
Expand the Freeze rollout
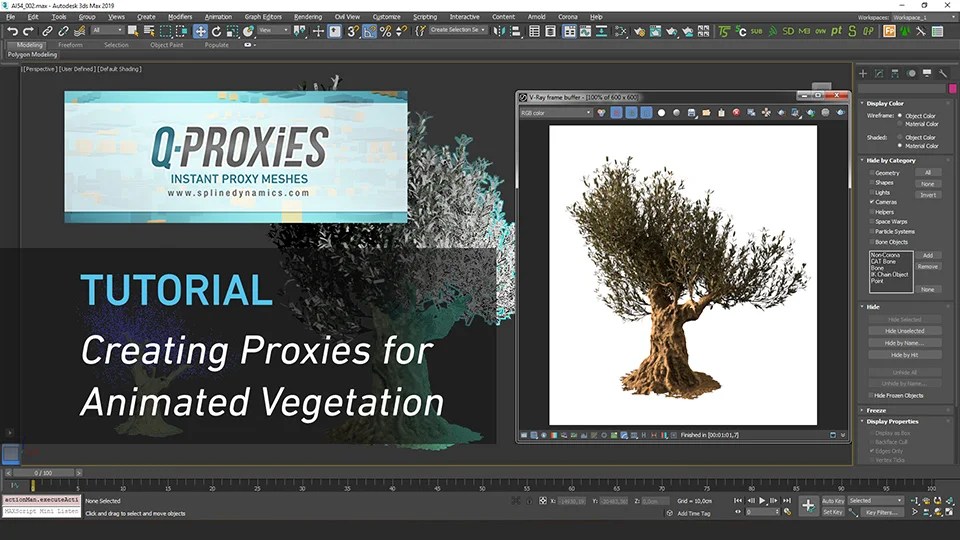point(876,410)
